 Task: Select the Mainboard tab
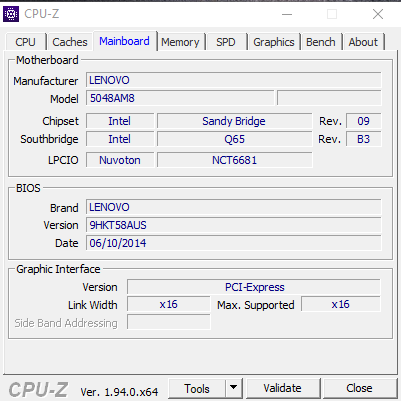coord(125,41)
